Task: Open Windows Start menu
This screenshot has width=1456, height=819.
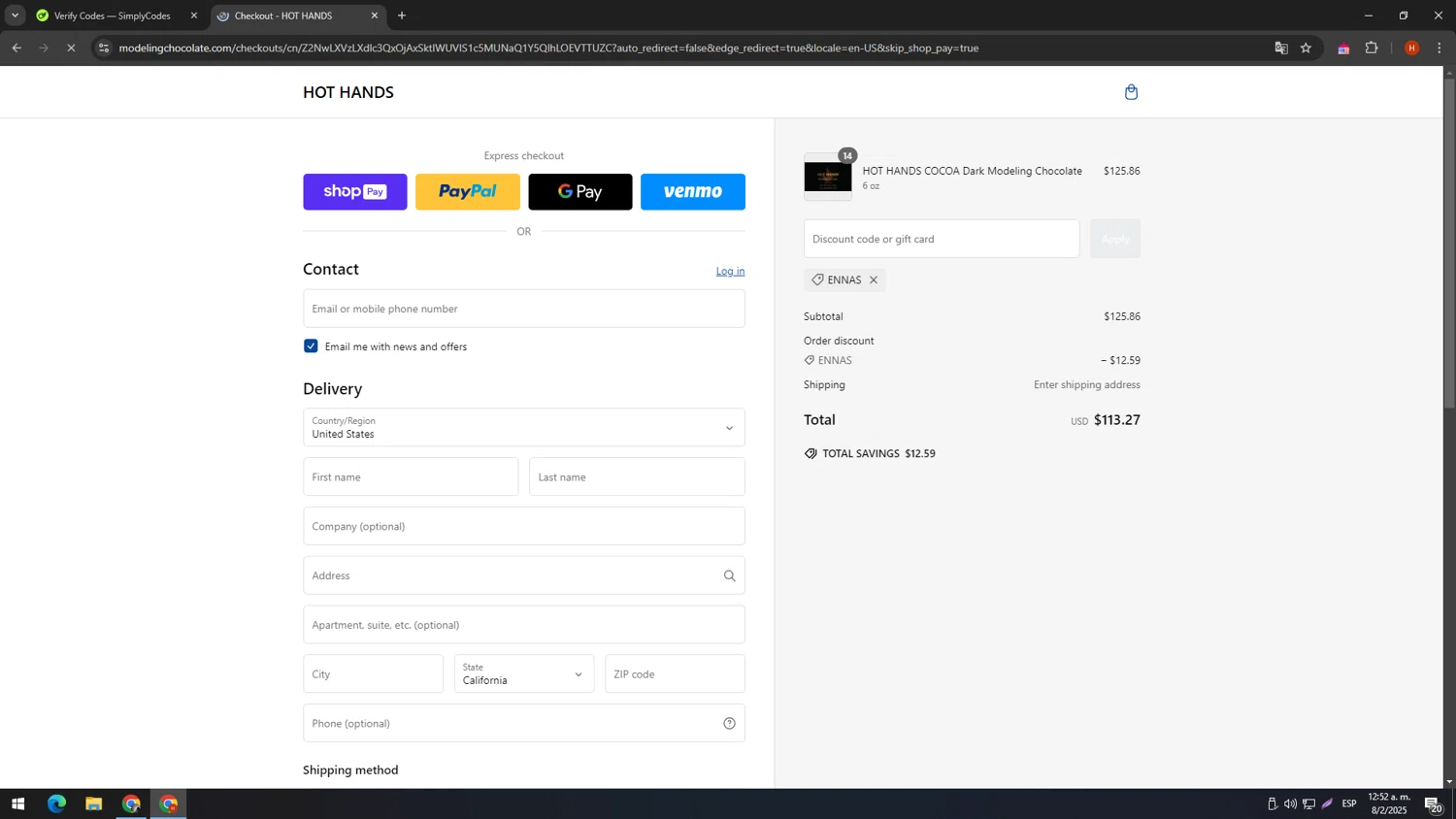Action: (17, 804)
